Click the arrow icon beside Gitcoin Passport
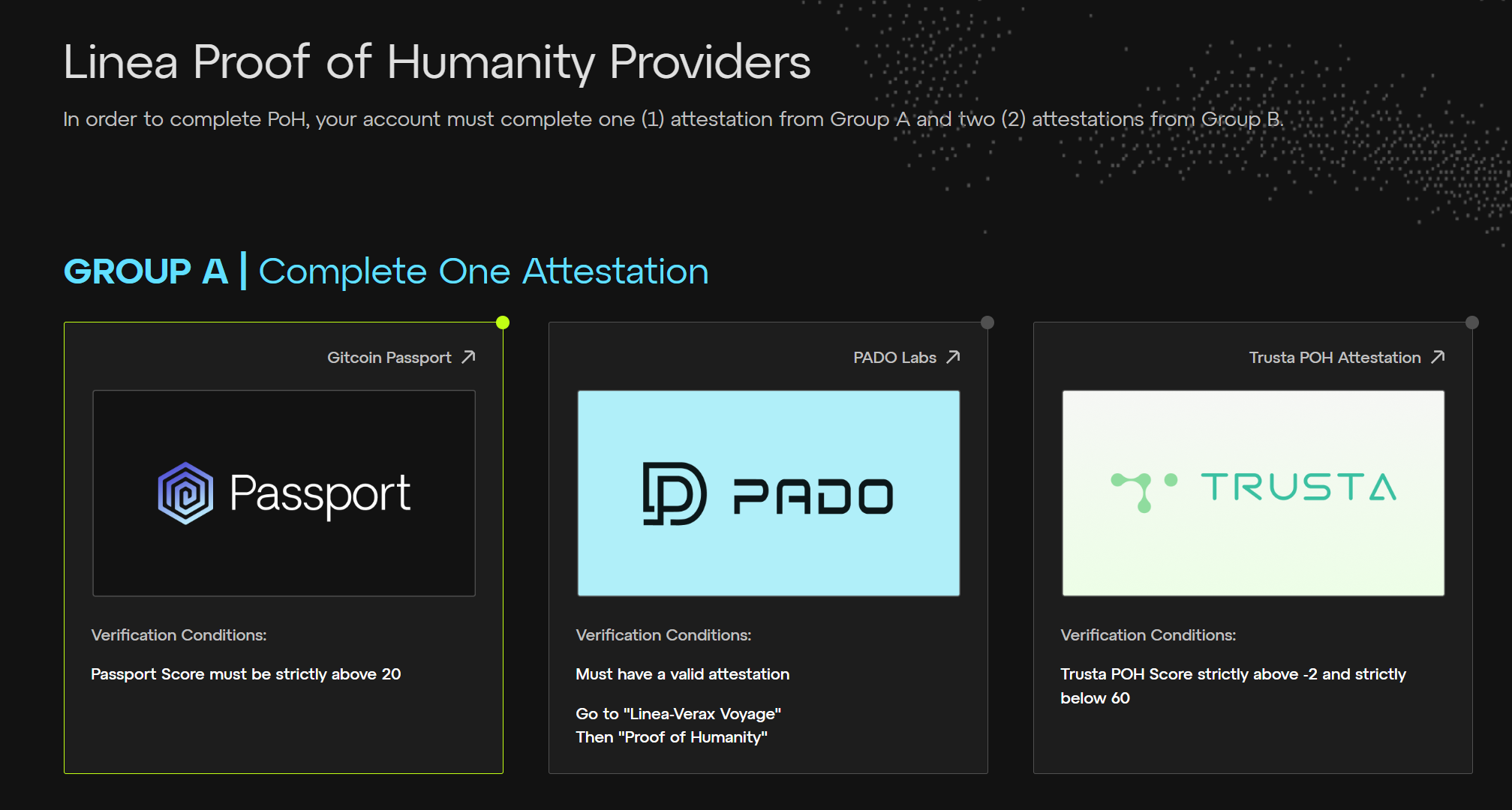This screenshot has height=810, width=1512. pos(468,357)
